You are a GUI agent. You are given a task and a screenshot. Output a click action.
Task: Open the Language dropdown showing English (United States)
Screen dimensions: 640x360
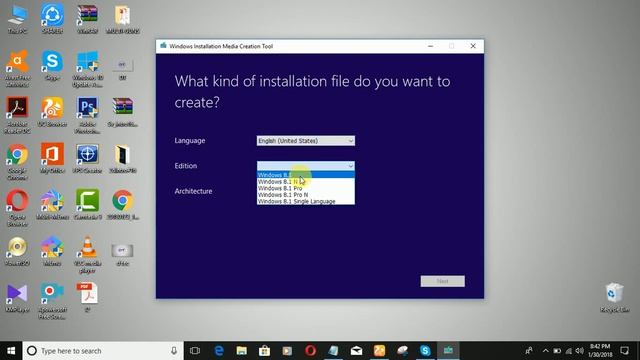click(306, 141)
